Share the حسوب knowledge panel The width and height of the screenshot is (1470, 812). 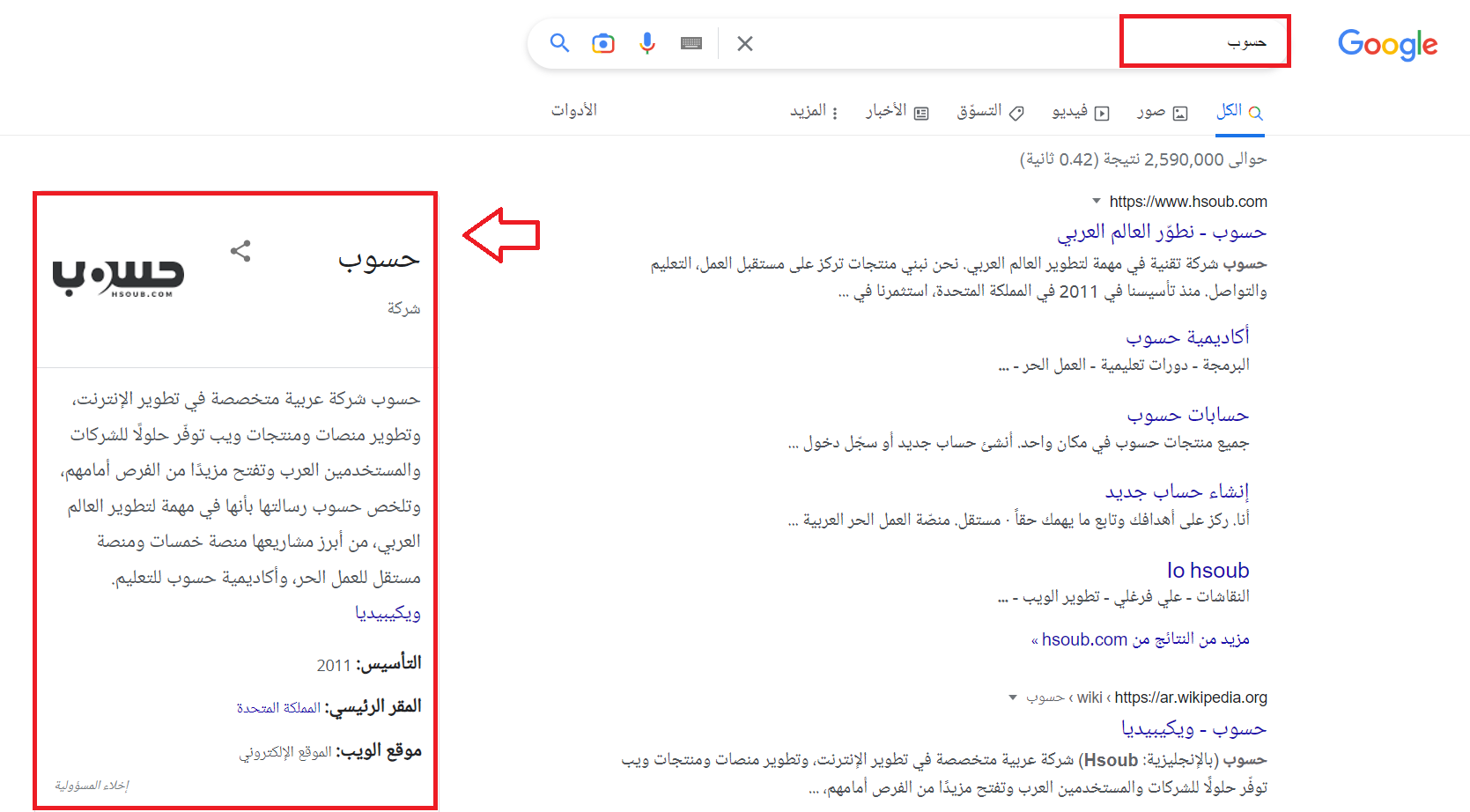(240, 251)
